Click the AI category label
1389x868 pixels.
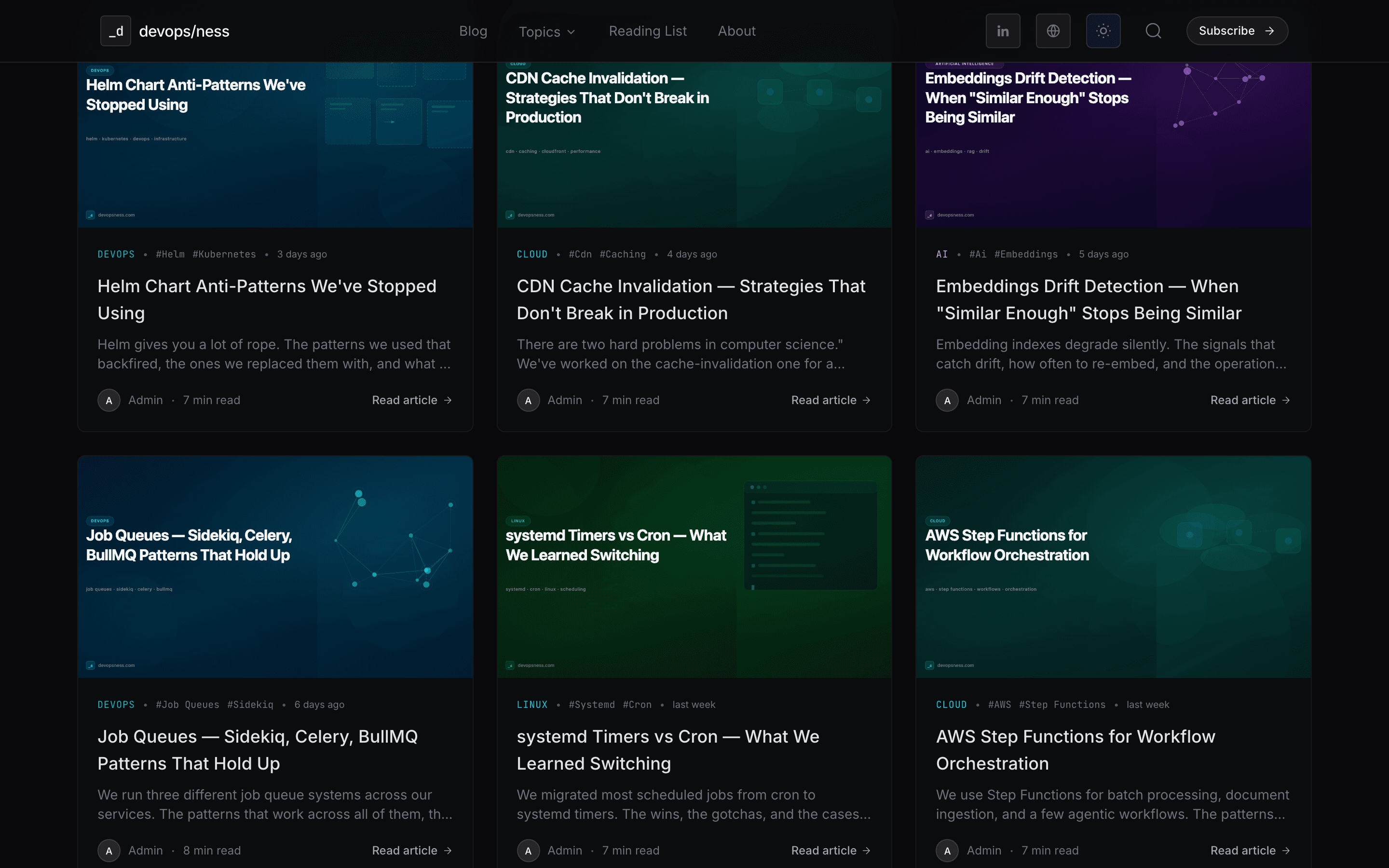click(x=942, y=254)
